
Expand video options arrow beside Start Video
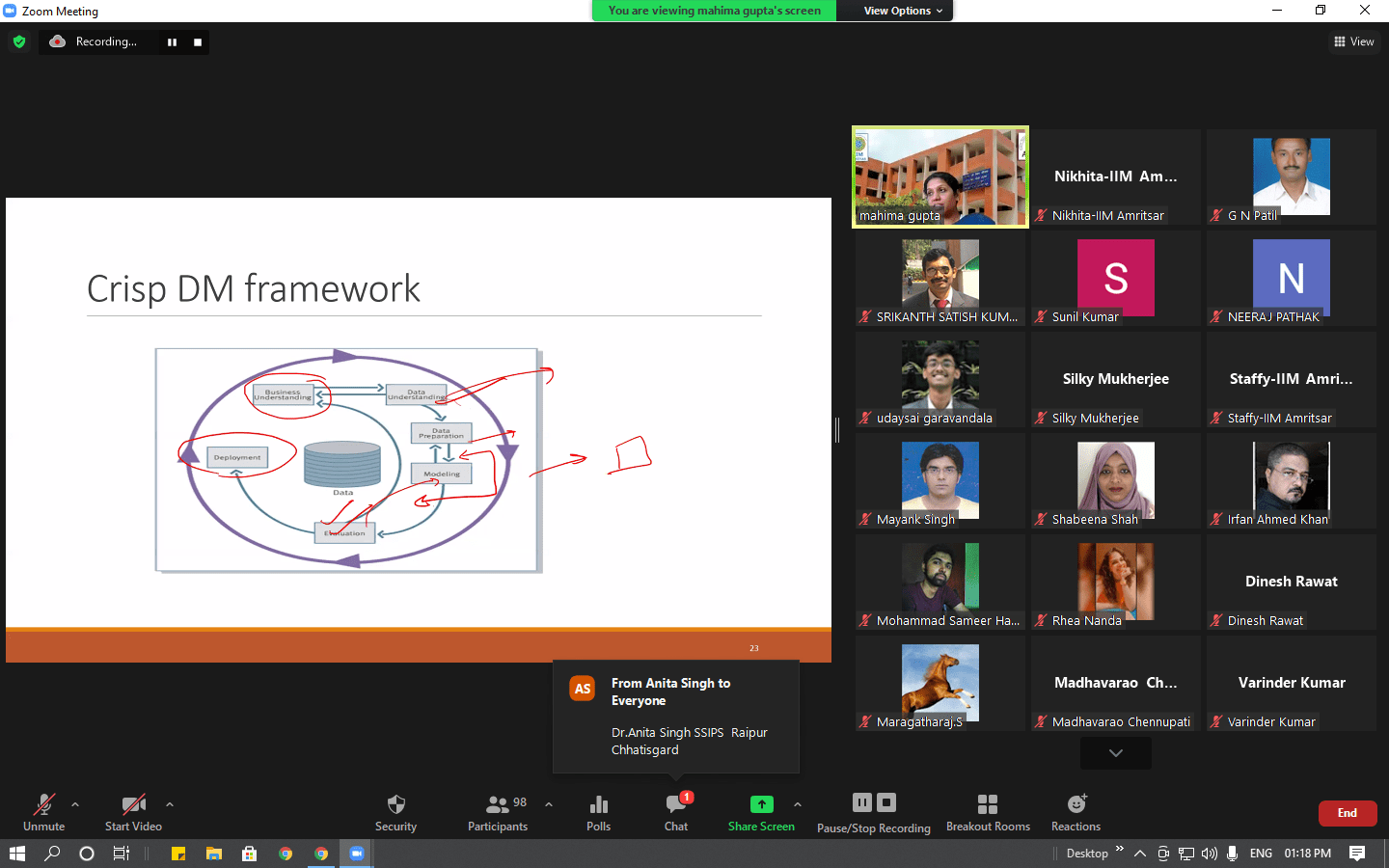point(170,803)
